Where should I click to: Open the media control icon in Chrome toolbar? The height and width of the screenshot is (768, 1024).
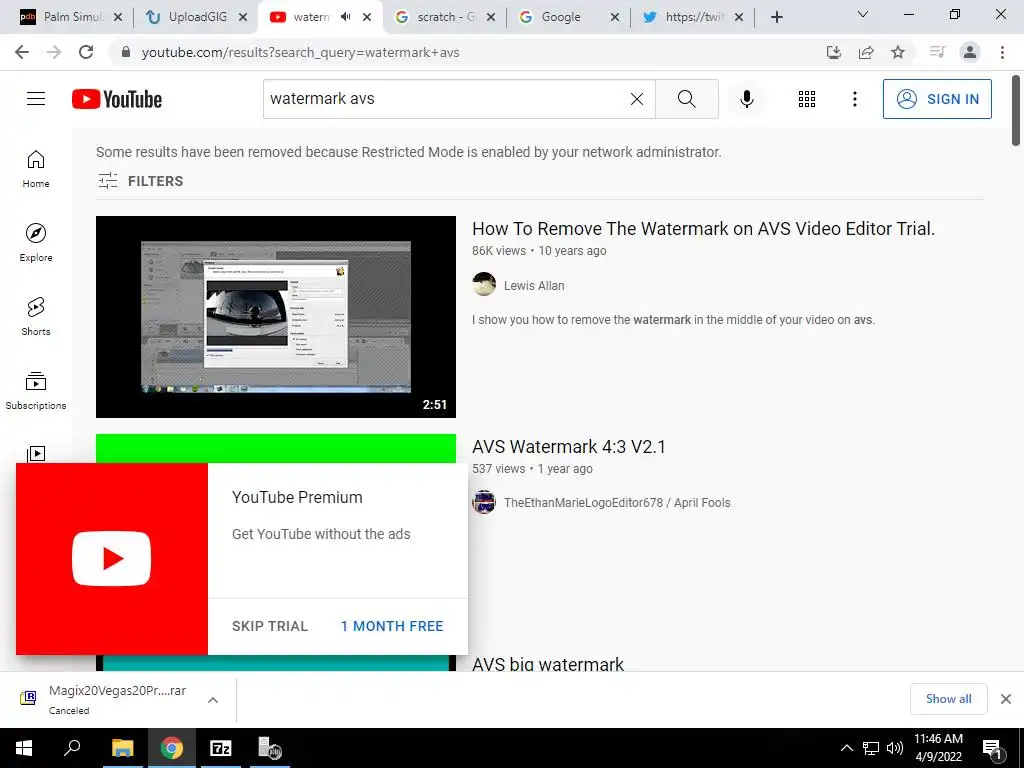[937, 52]
